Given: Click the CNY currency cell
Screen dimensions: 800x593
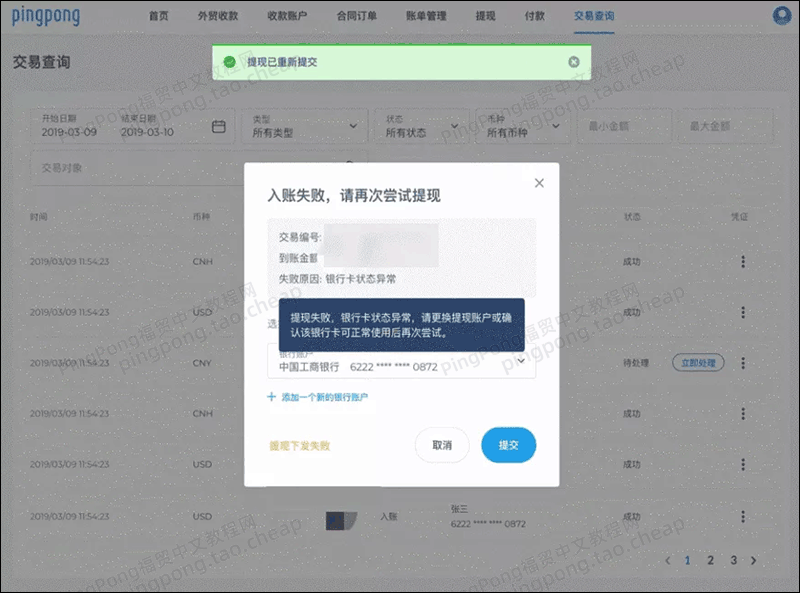Looking at the screenshot, I should coord(202,363).
